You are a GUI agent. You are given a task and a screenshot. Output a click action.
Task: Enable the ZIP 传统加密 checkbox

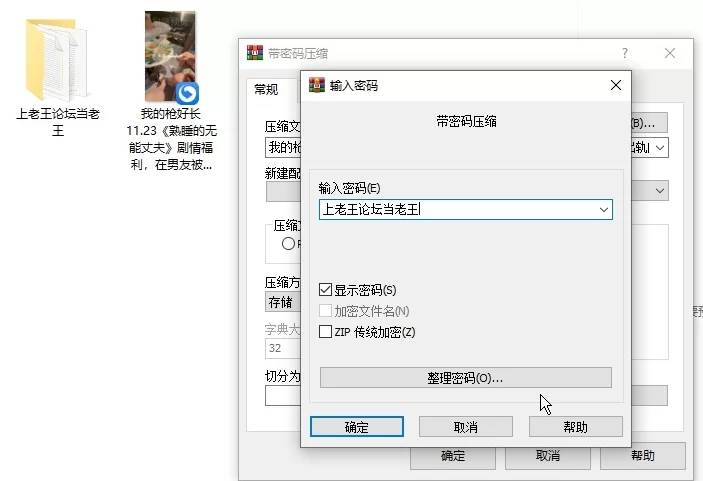pyautogui.click(x=325, y=332)
